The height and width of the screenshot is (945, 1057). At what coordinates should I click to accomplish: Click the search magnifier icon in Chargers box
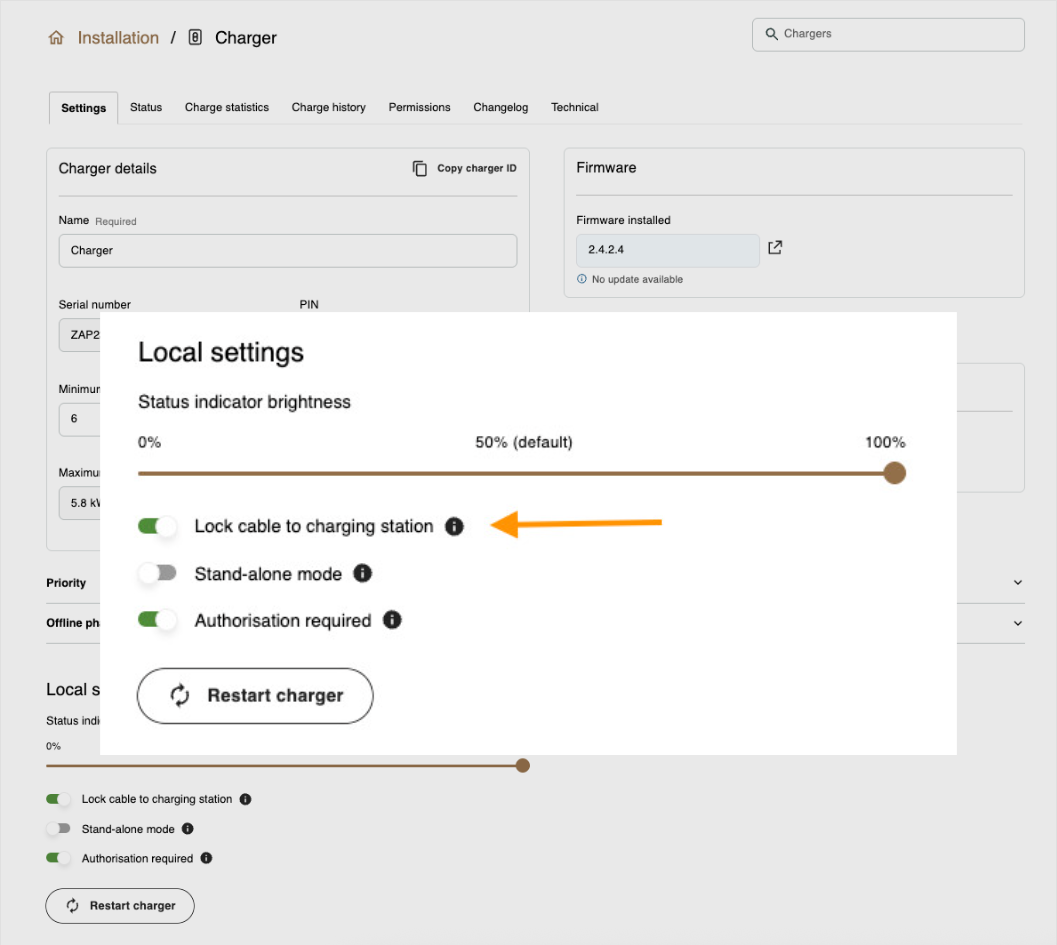[771, 34]
